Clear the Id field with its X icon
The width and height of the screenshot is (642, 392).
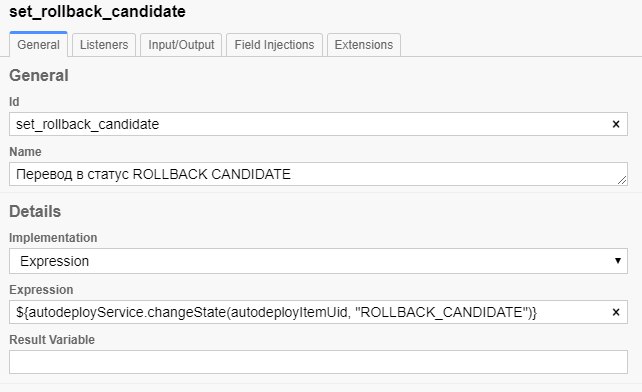[x=615, y=124]
